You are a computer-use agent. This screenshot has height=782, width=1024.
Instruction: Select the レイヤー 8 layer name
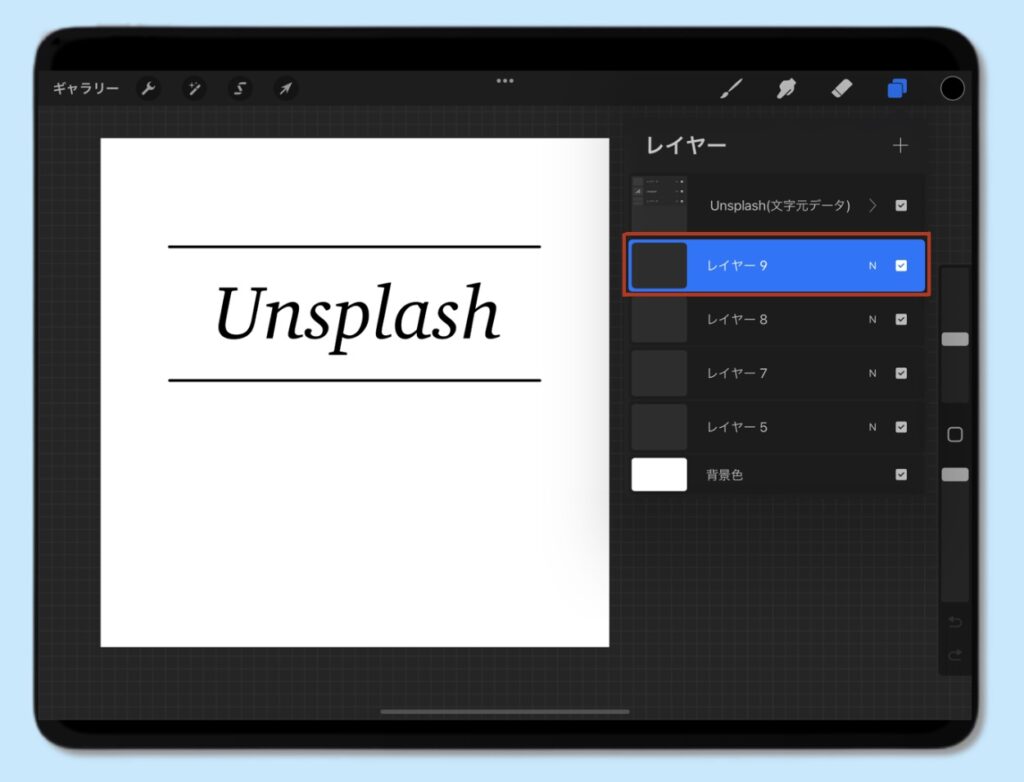pos(737,319)
